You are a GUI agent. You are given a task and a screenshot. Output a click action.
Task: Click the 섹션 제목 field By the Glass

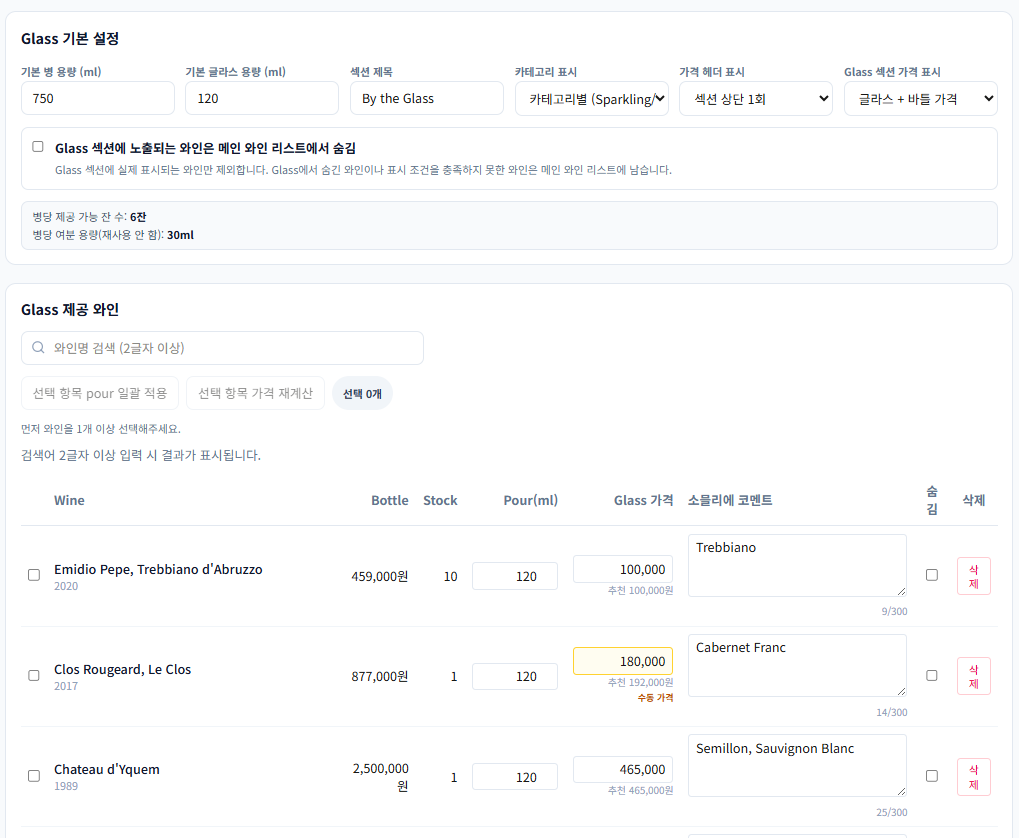point(426,98)
